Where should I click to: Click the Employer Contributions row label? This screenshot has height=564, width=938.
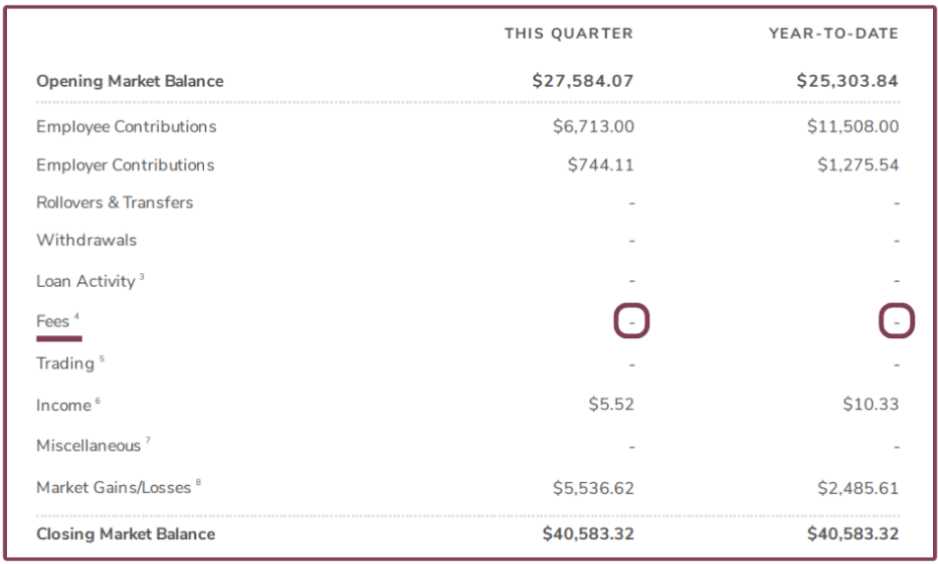pyautogui.click(x=125, y=165)
